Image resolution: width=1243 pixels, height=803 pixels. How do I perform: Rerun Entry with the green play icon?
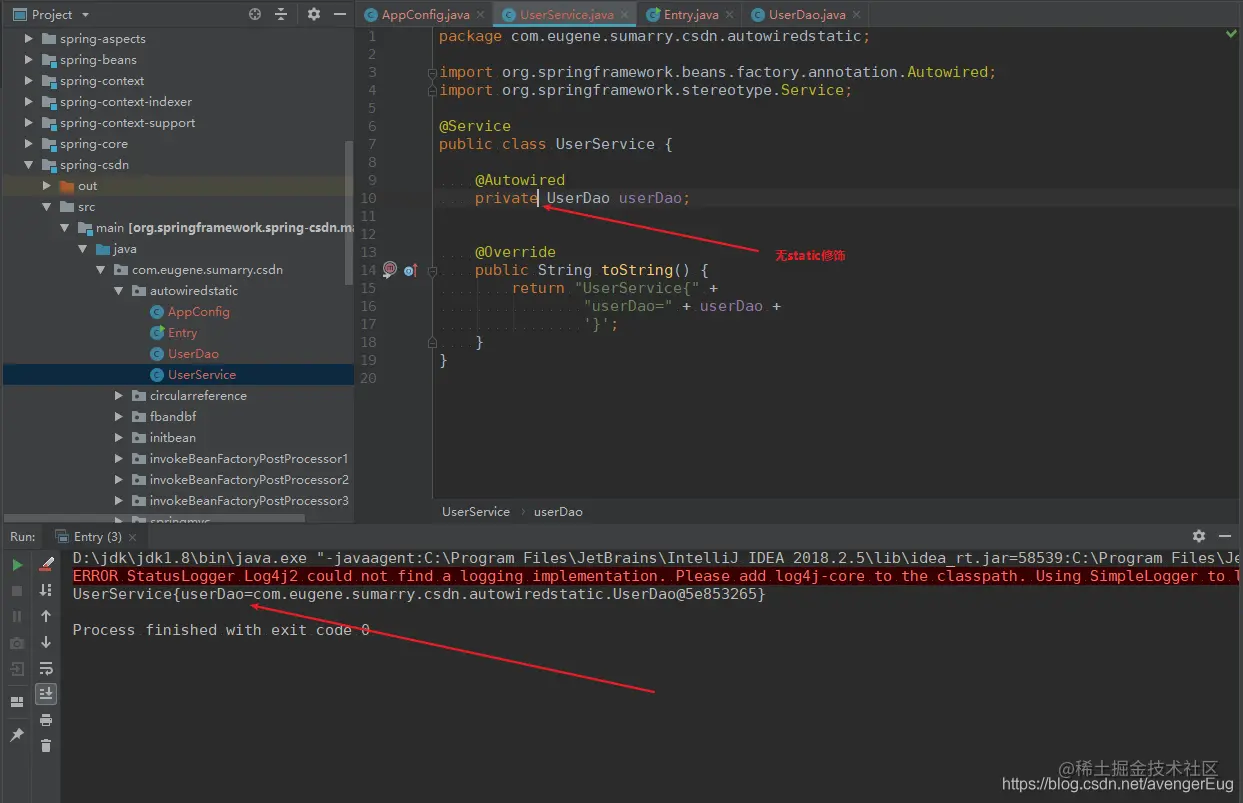point(17,565)
